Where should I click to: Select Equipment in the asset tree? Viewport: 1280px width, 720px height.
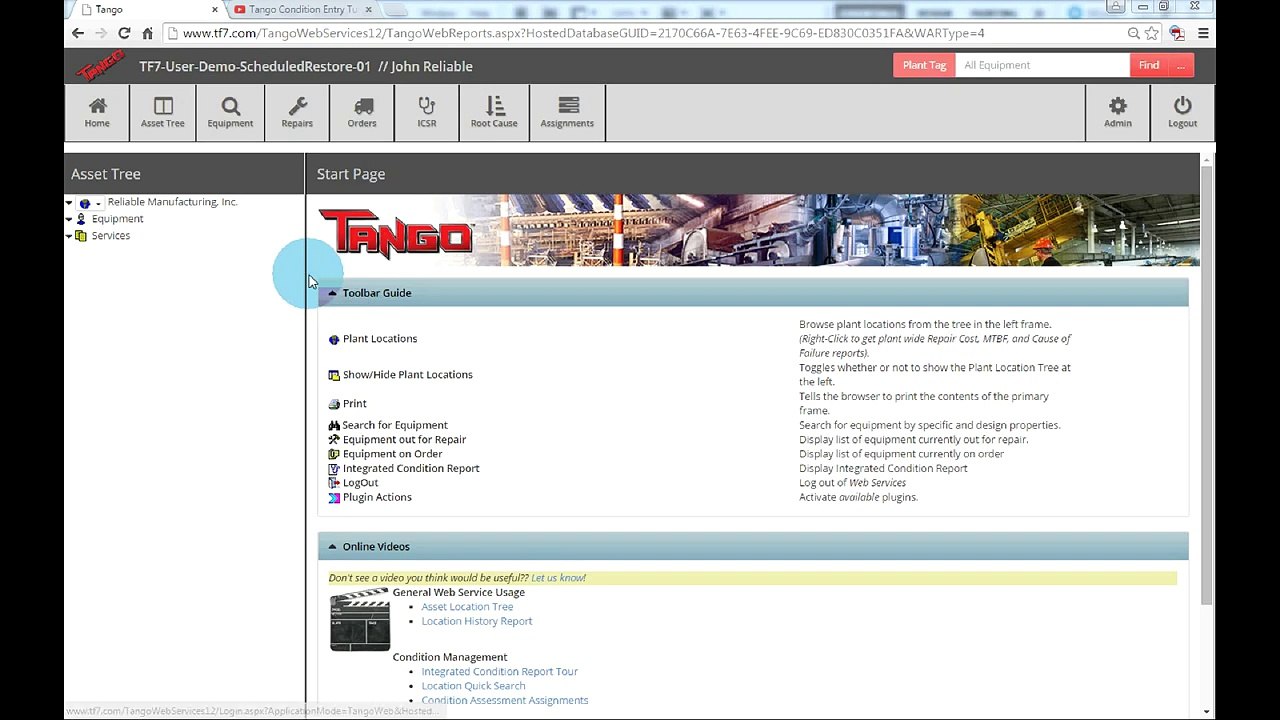pos(117,219)
